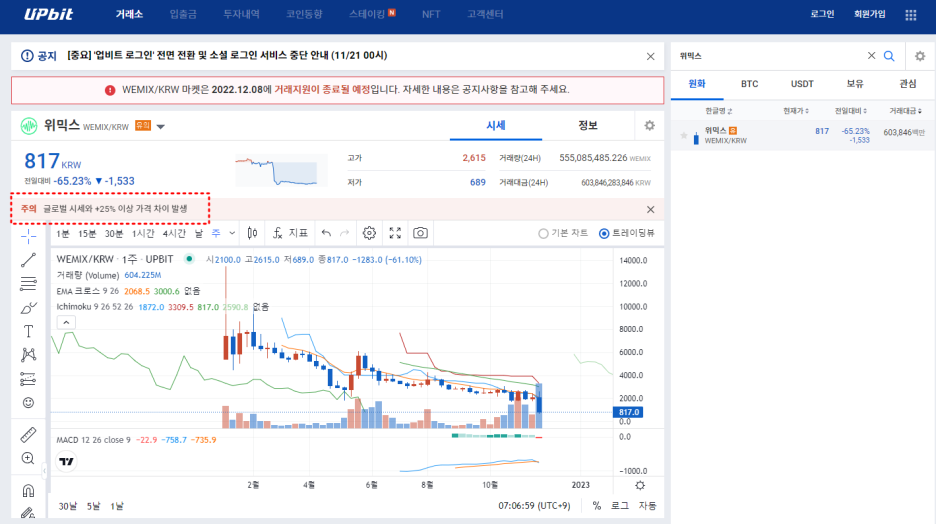Open the 거래소 menu
Image resolution: width=936 pixels, height=524 pixels.
click(130, 14)
